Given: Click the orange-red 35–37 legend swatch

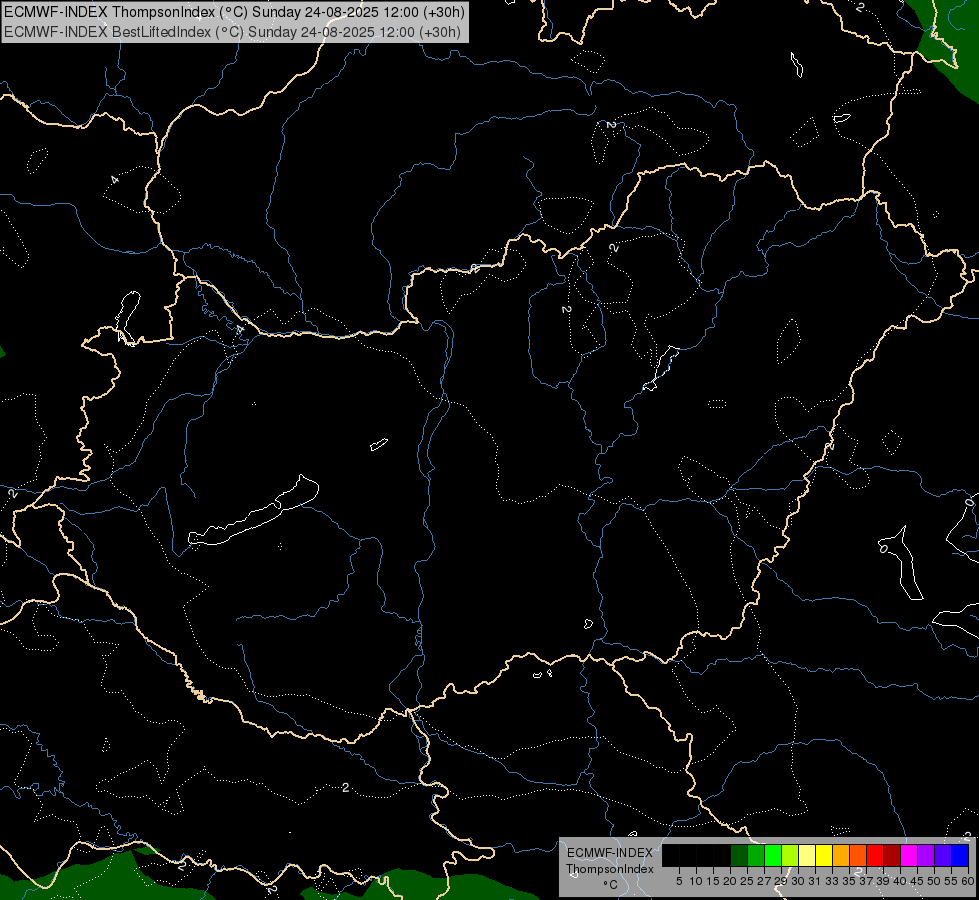Looking at the screenshot, I should 858,855.
